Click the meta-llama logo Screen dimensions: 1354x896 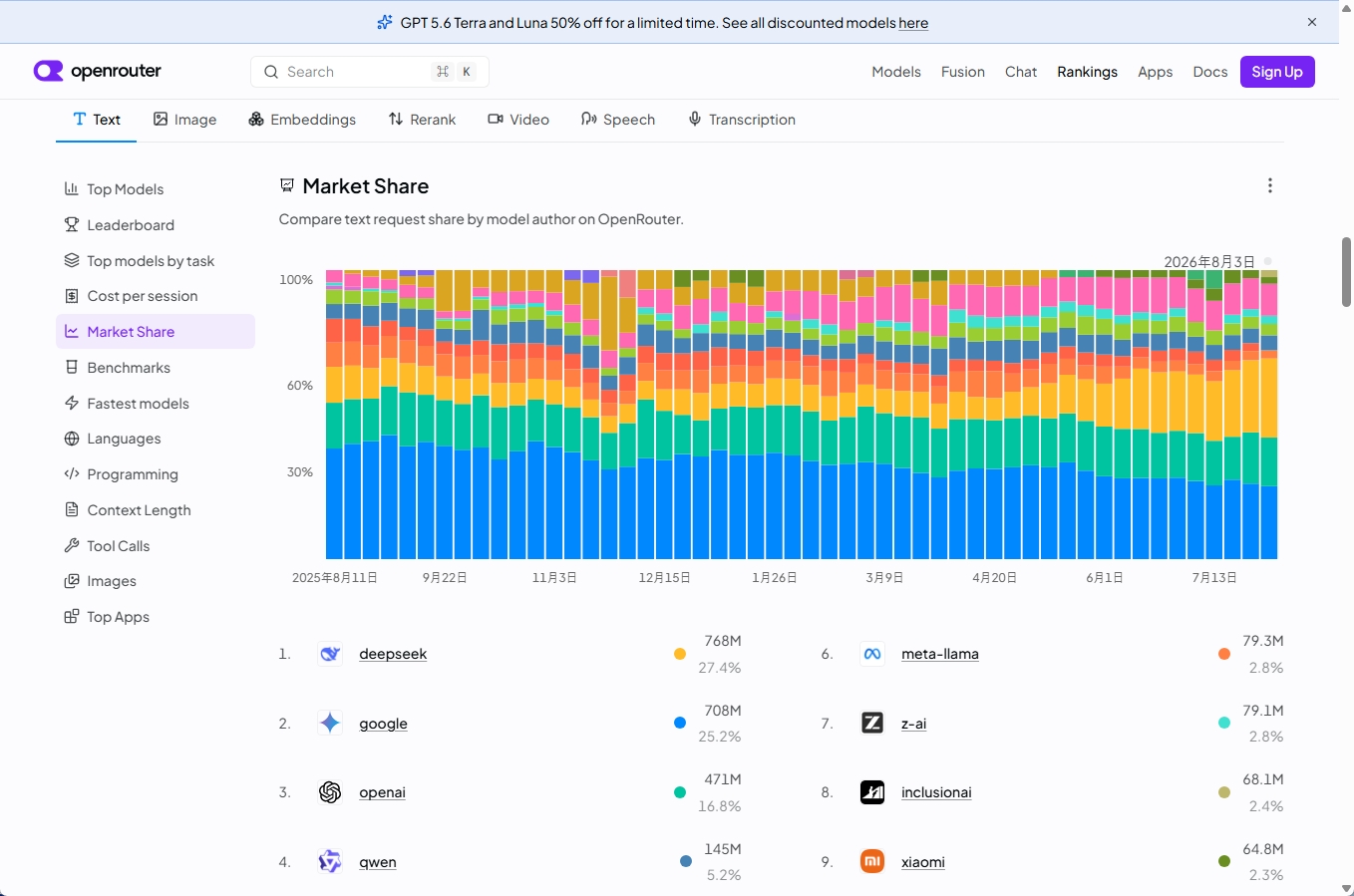tap(872, 654)
